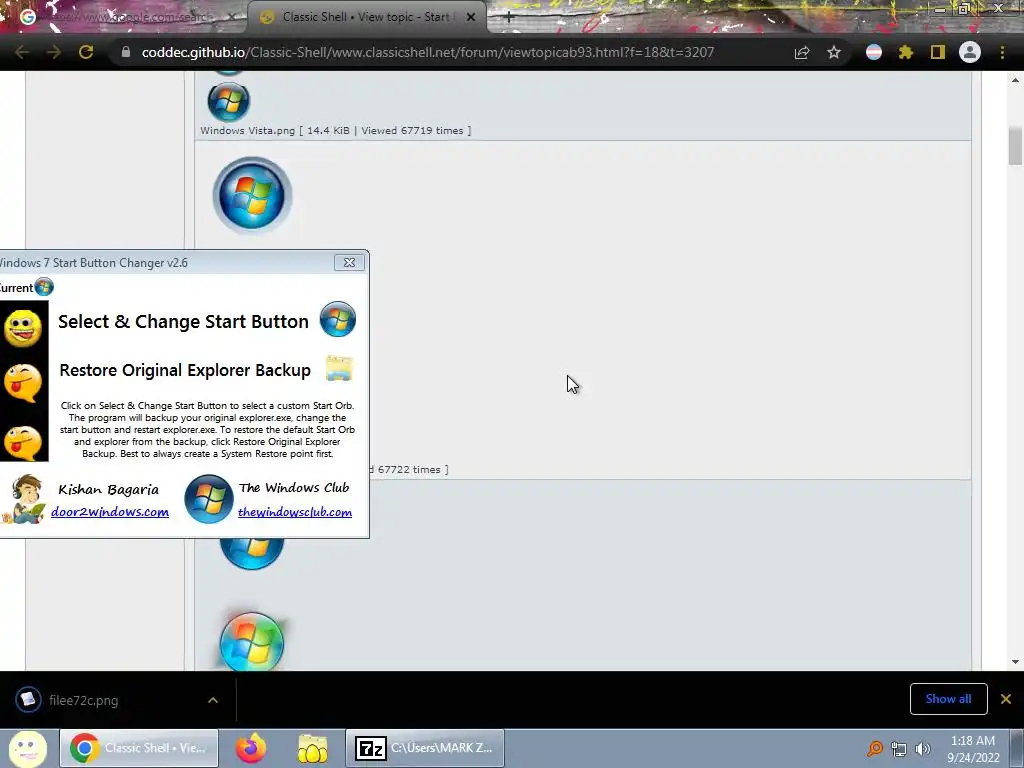
Task: Select Chrome Classic Shell taskbar button
Action: [139, 748]
